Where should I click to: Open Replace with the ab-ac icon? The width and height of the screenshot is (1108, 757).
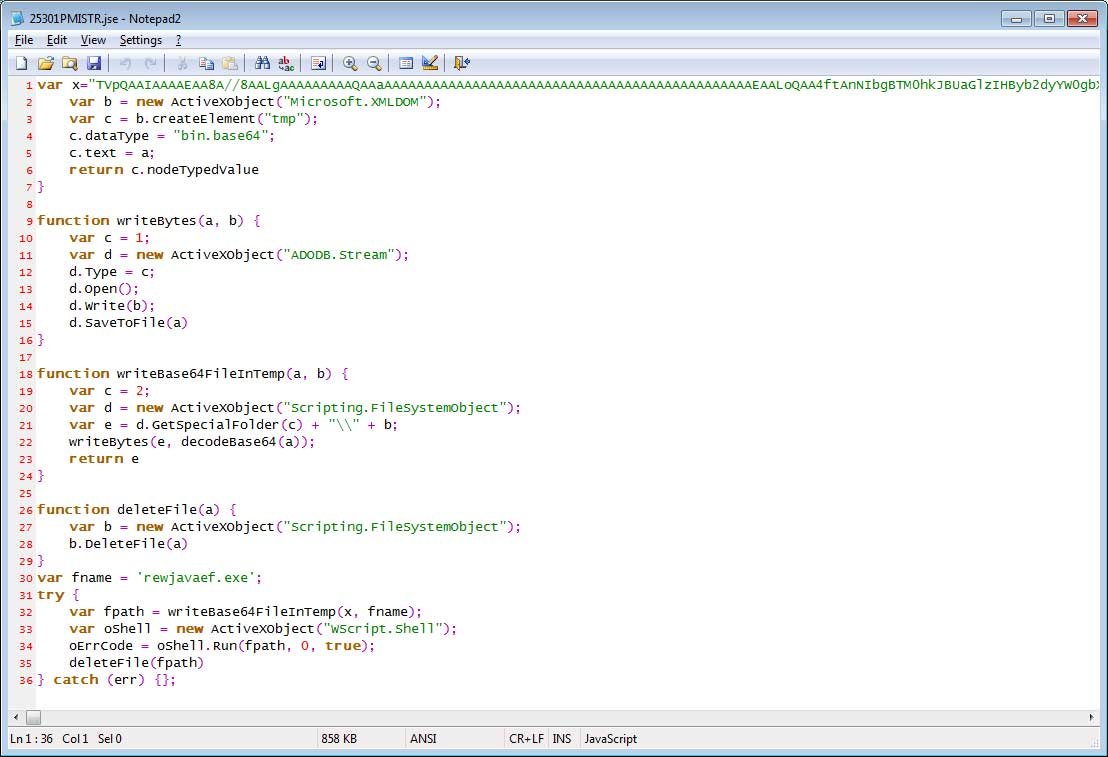click(286, 64)
